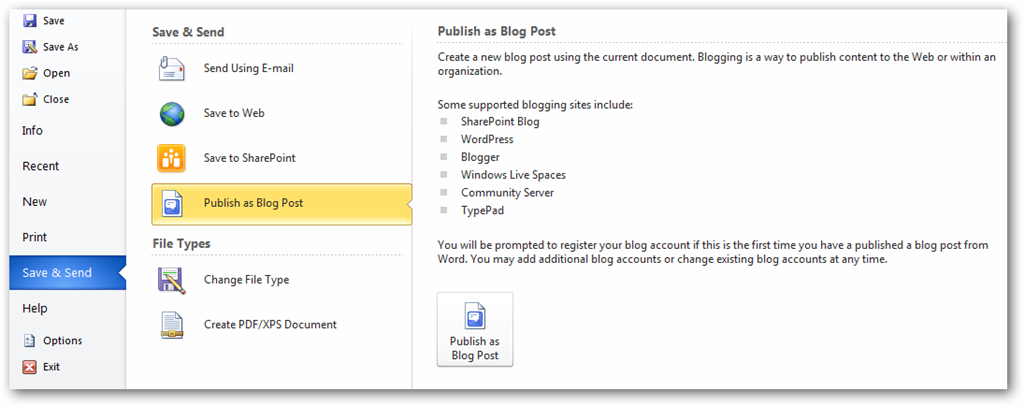1024x406 pixels.
Task: Switch to the Recent tab
Action: click(x=41, y=166)
